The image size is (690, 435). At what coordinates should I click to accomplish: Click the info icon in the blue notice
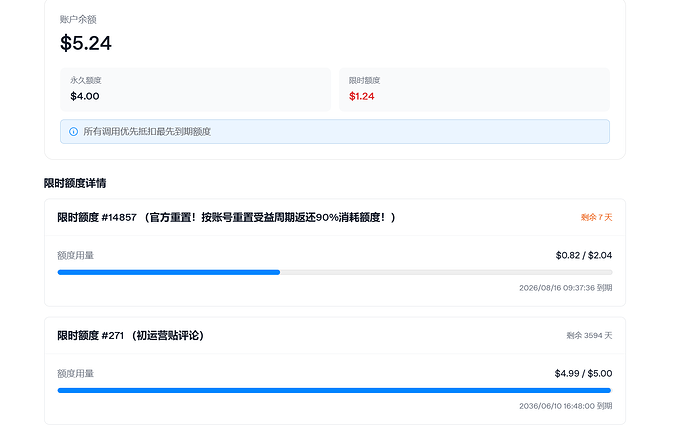click(73, 132)
